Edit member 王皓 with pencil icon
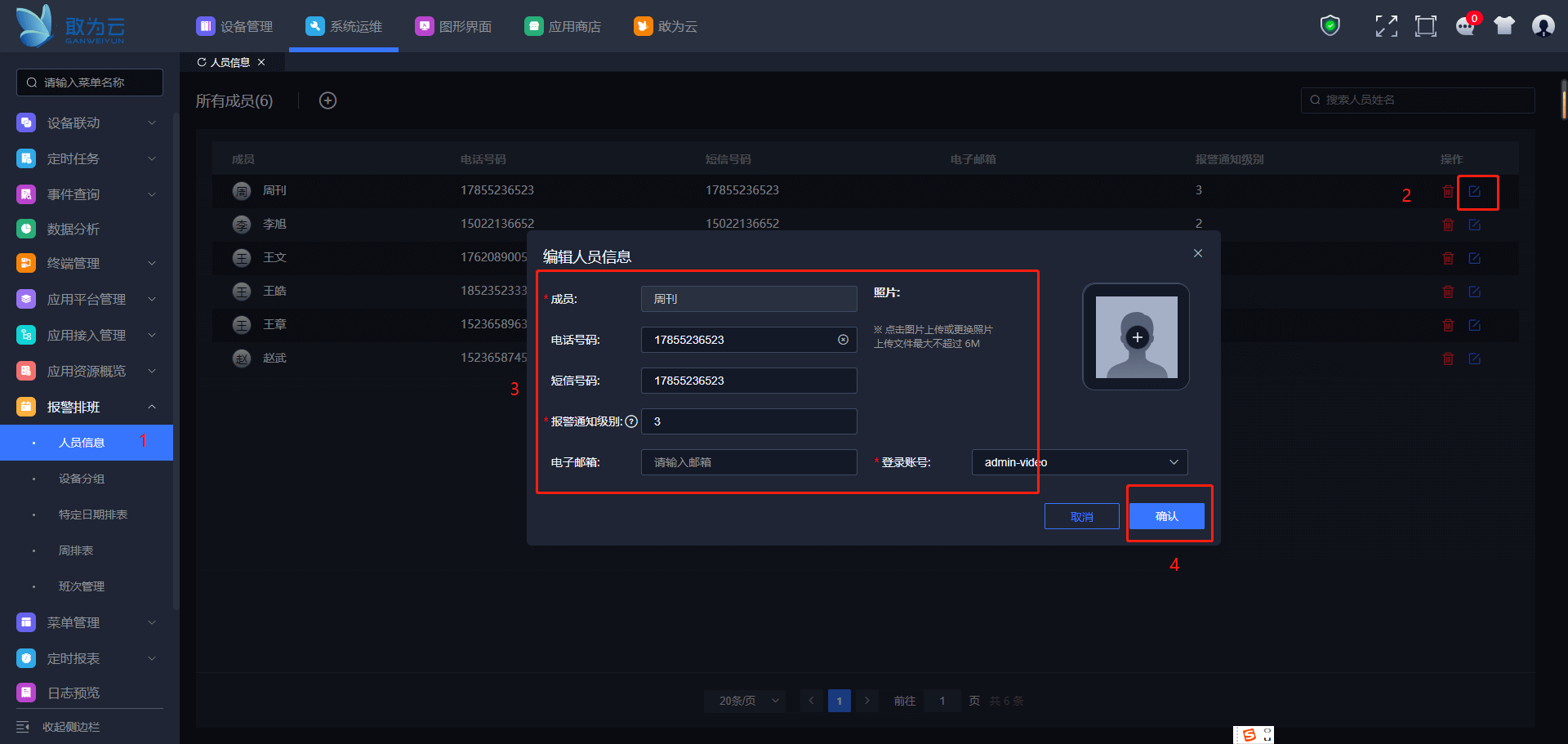The image size is (1568, 744). click(1475, 292)
